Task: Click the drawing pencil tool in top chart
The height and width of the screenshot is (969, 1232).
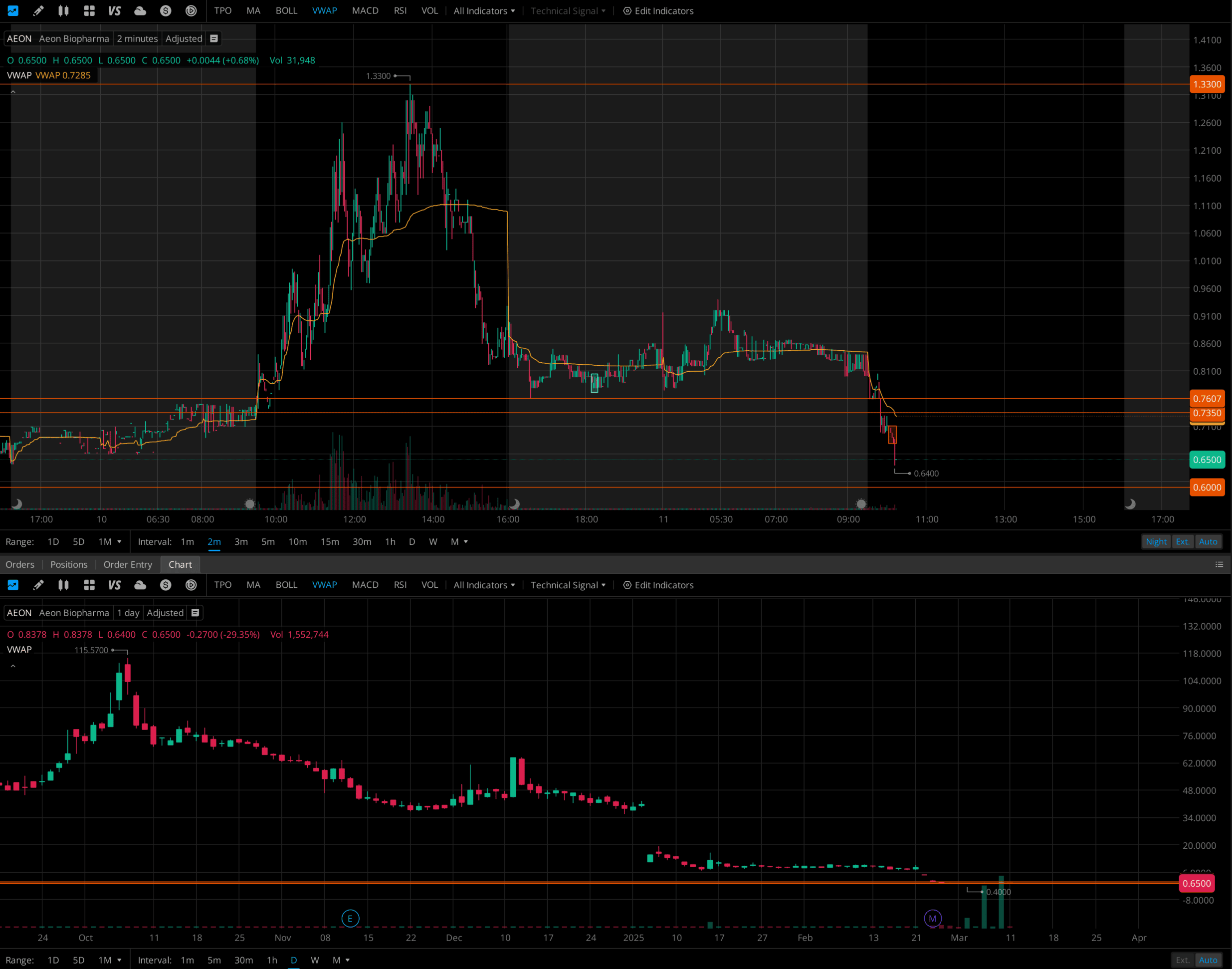Action: click(38, 11)
